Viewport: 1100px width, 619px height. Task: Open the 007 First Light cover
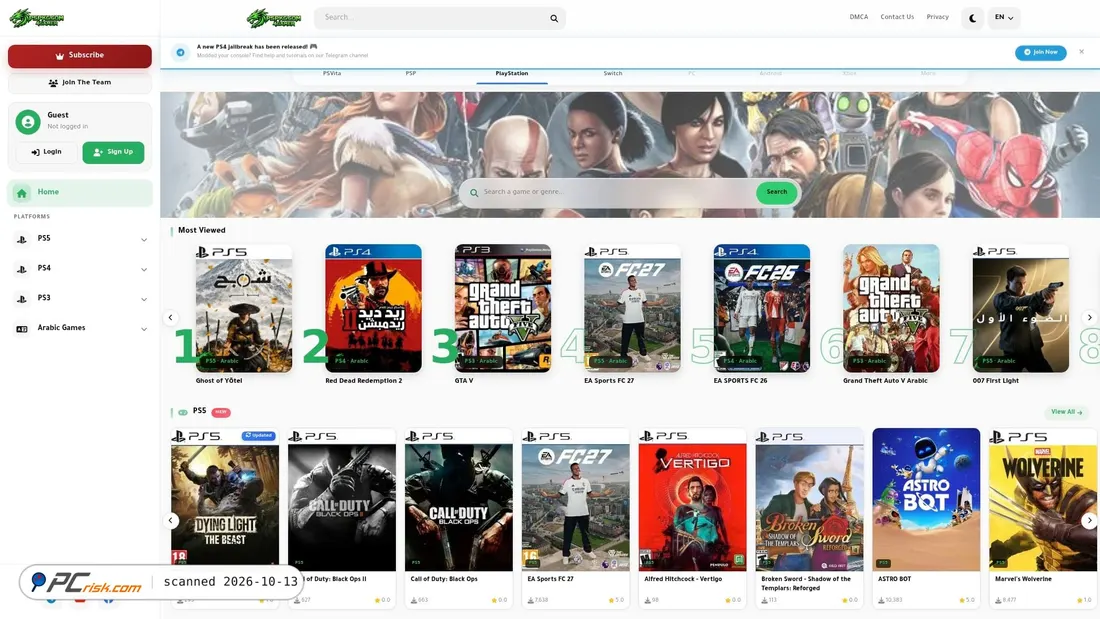pos(1021,309)
